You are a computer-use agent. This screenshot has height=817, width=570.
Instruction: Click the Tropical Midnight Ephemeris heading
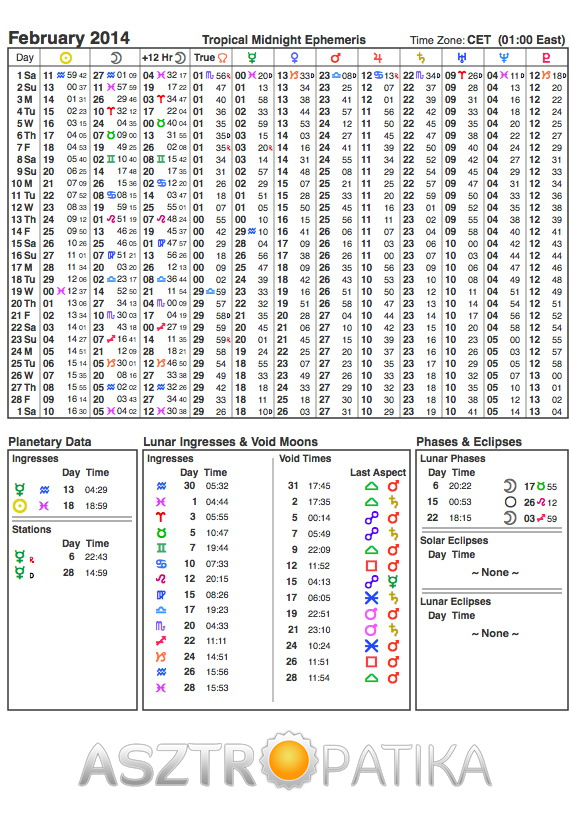(x=284, y=40)
